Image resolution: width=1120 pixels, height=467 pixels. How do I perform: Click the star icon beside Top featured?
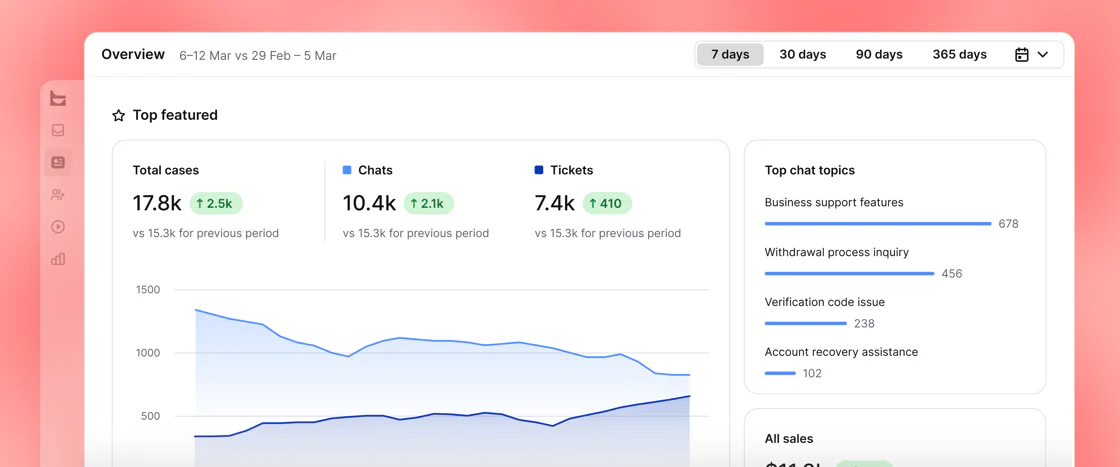pyautogui.click(x=119, y=116)
